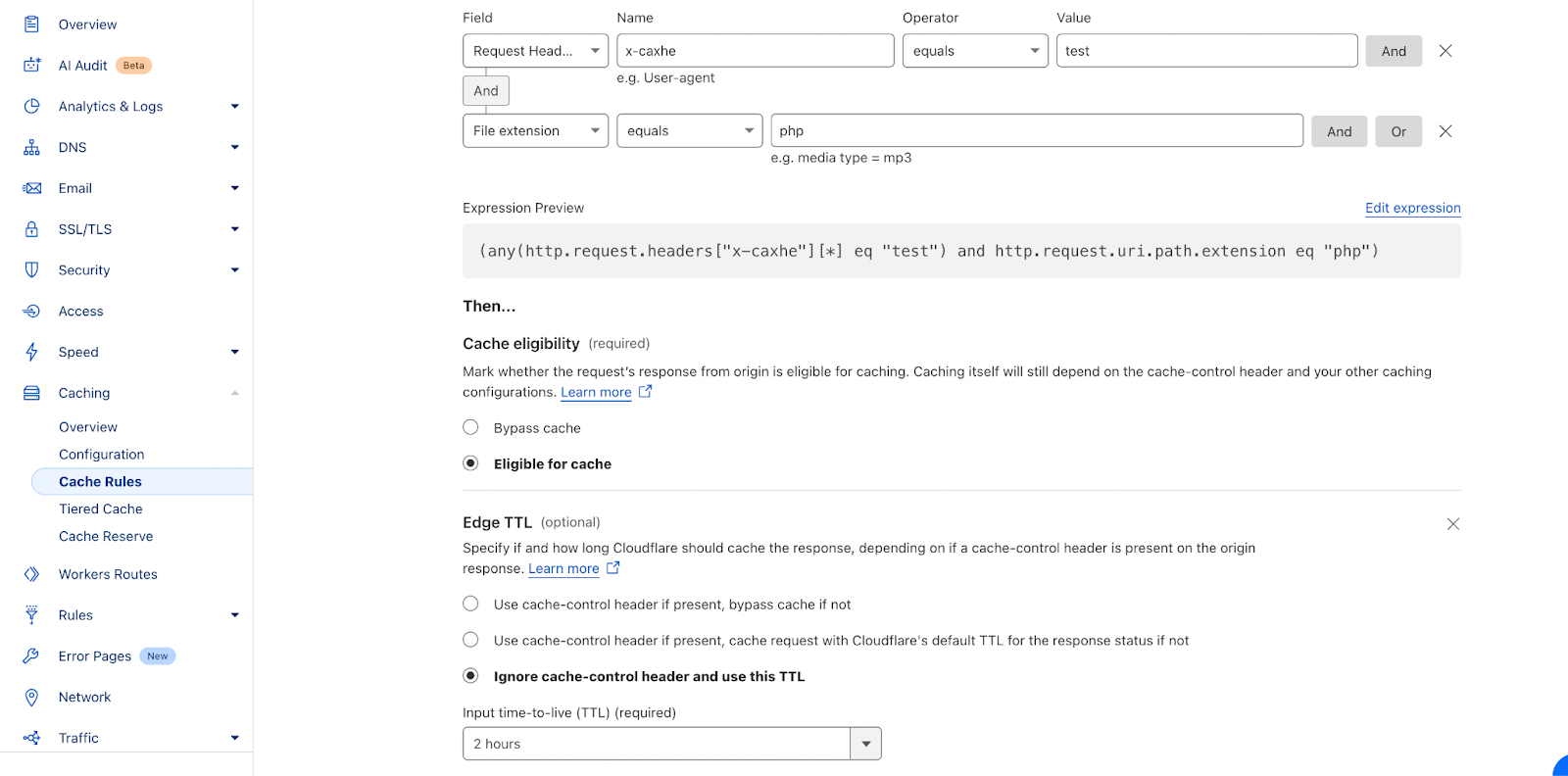Open the second row equals operator dropdown
Image resolution: width=1568 pixels, height=776 pixels.
pyautogui.click(x=689, y=131)
